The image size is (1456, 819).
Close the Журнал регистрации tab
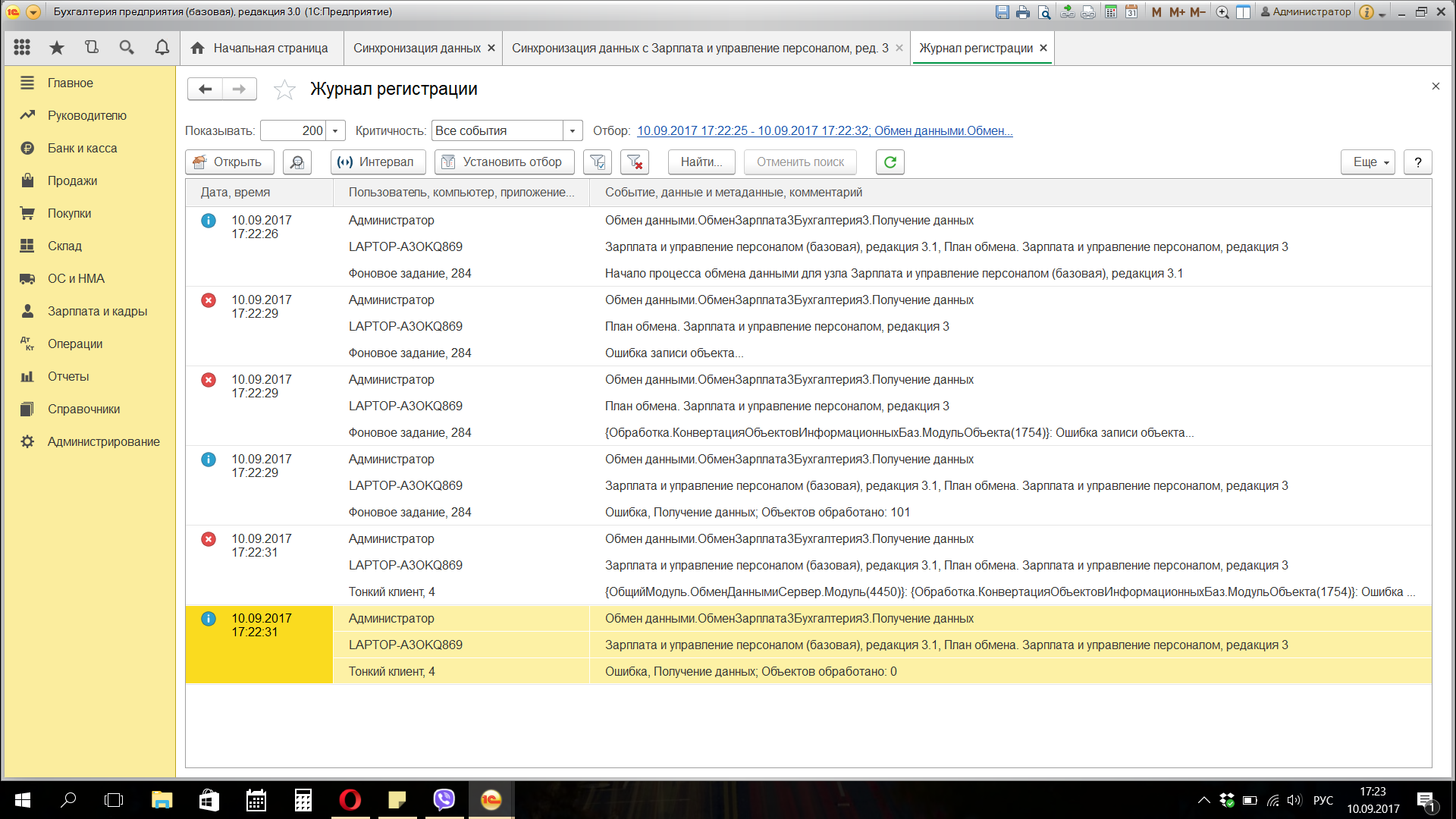(x=1043, y=48)
